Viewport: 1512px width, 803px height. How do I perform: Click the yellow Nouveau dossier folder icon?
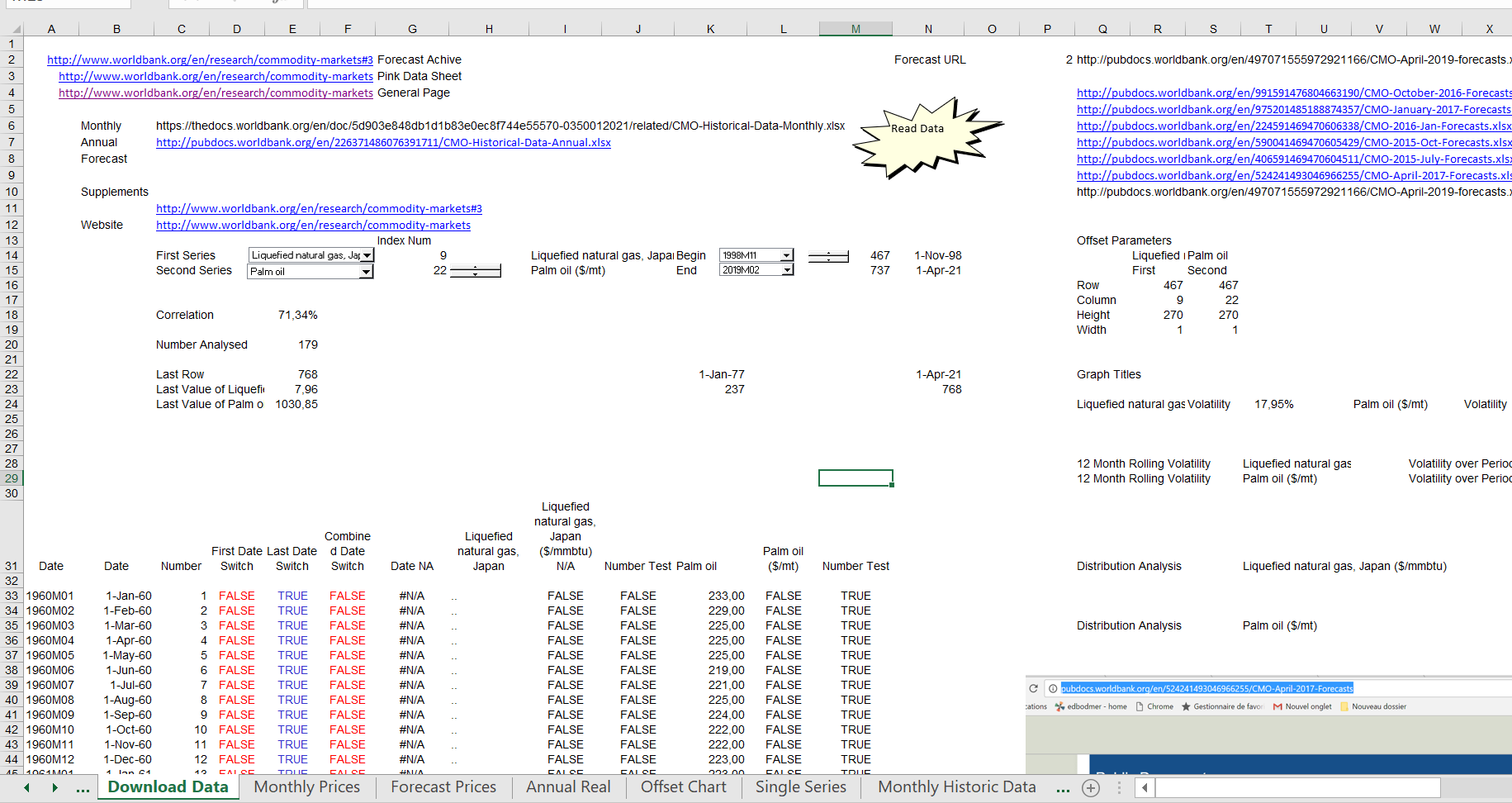(1344, 706)
